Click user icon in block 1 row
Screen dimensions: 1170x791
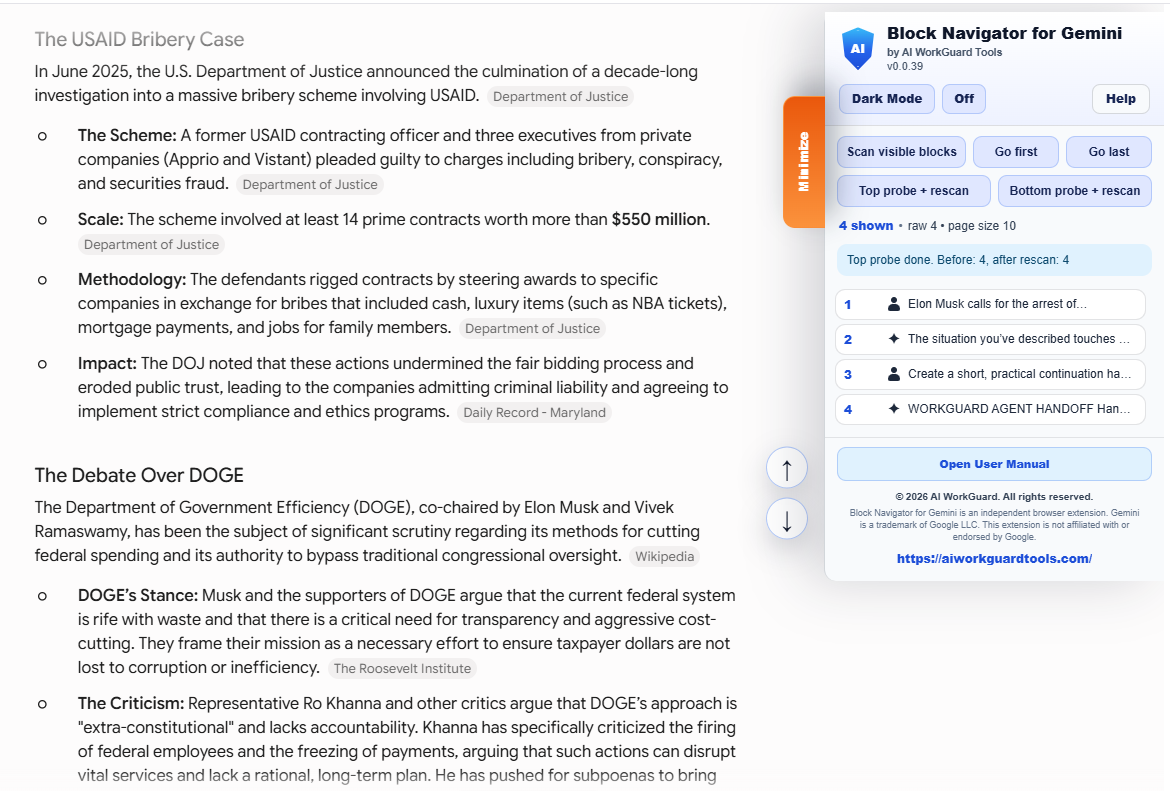(x=893, y=304)
